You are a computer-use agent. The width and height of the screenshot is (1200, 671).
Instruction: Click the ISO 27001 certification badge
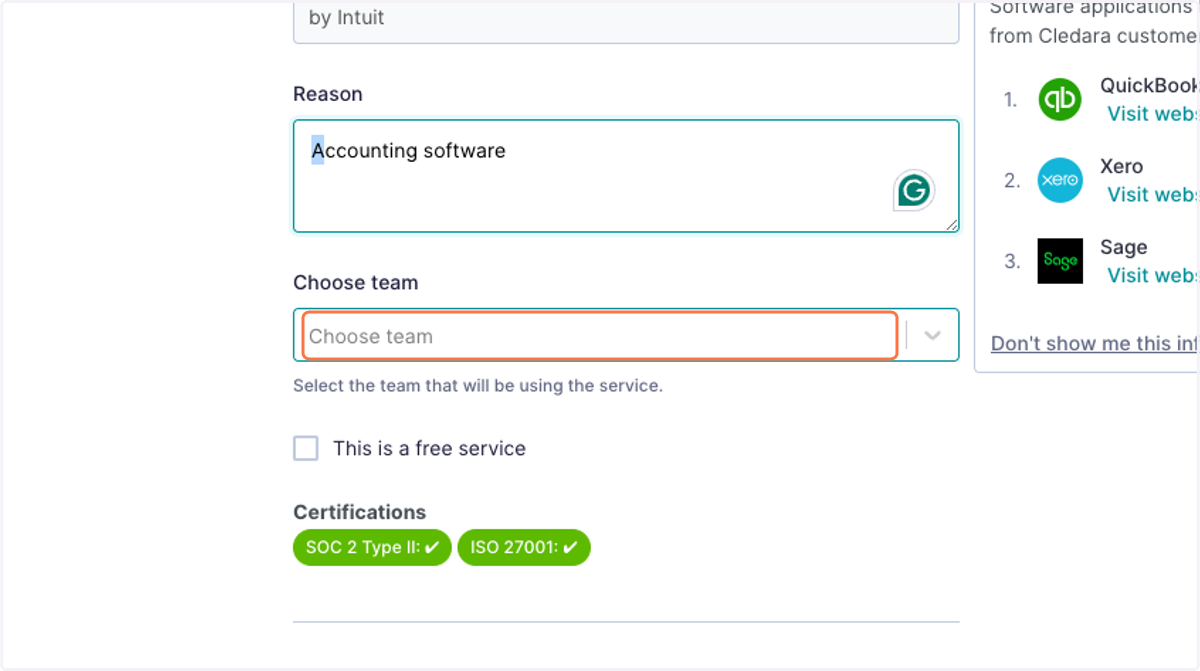click(524, 548)
